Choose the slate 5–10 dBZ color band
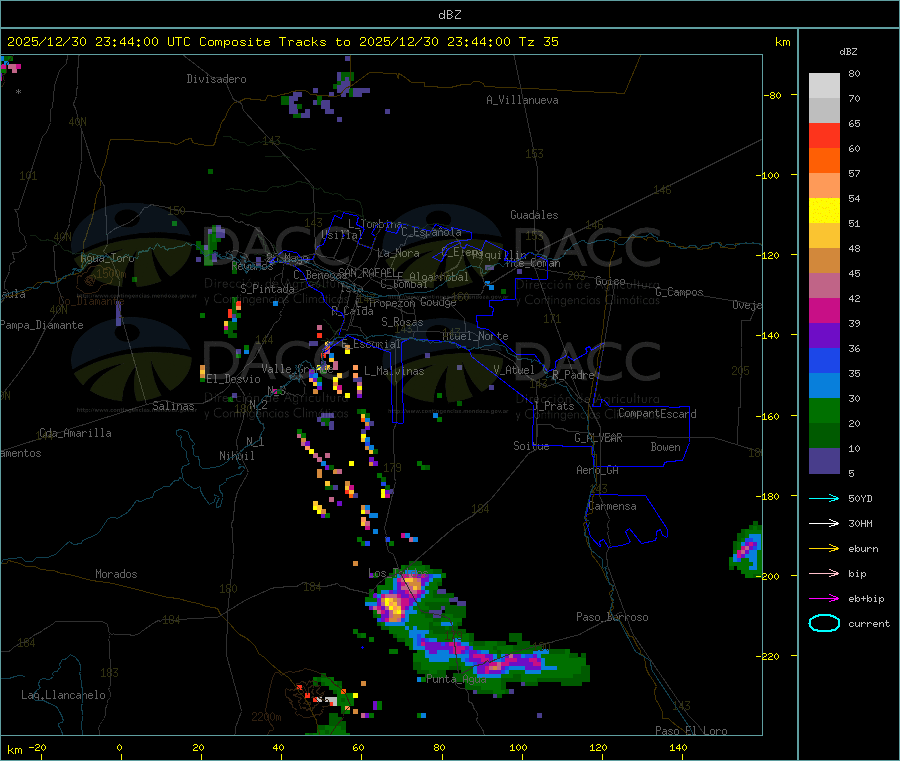Image resolution: width=900 pixels, height=761 pixels. click(824, 461)
